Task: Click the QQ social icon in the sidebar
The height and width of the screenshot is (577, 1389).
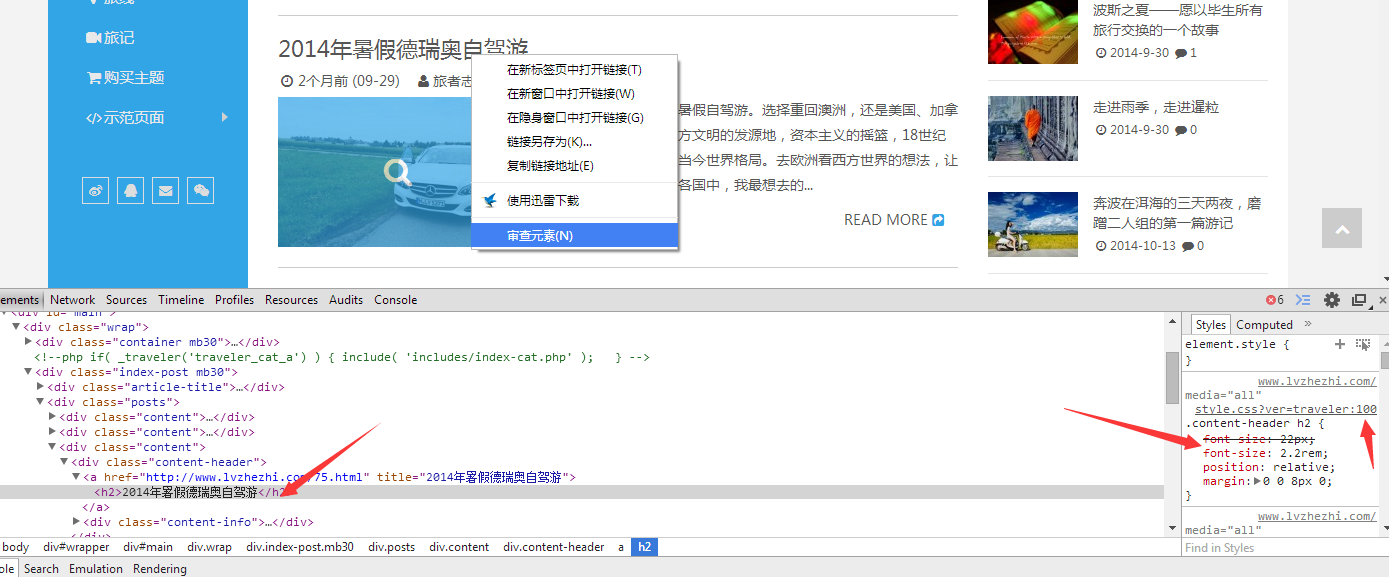Action: [x=131, y=190]
